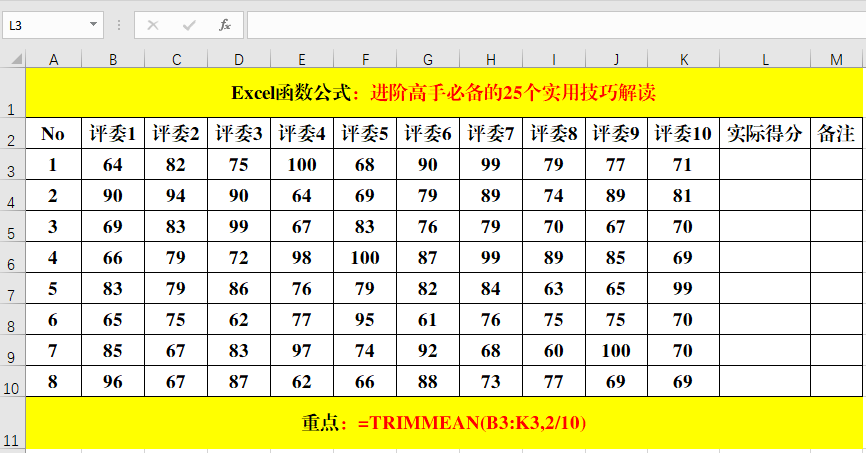Click cell A10 with No 8
The image size is (866, 453).
[54, 381]
